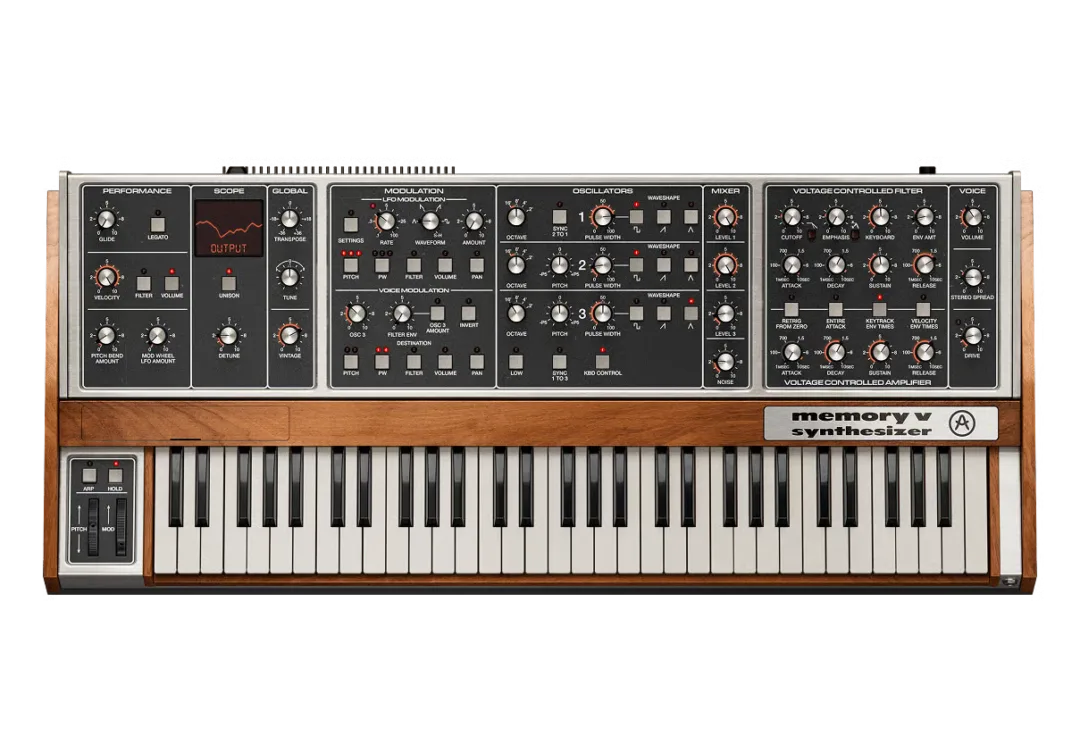Image resolution: width=1080 pixels, height=753 pixels.
Task: Toggle Sync 1 to 3 button
Action: coord(559,362)
